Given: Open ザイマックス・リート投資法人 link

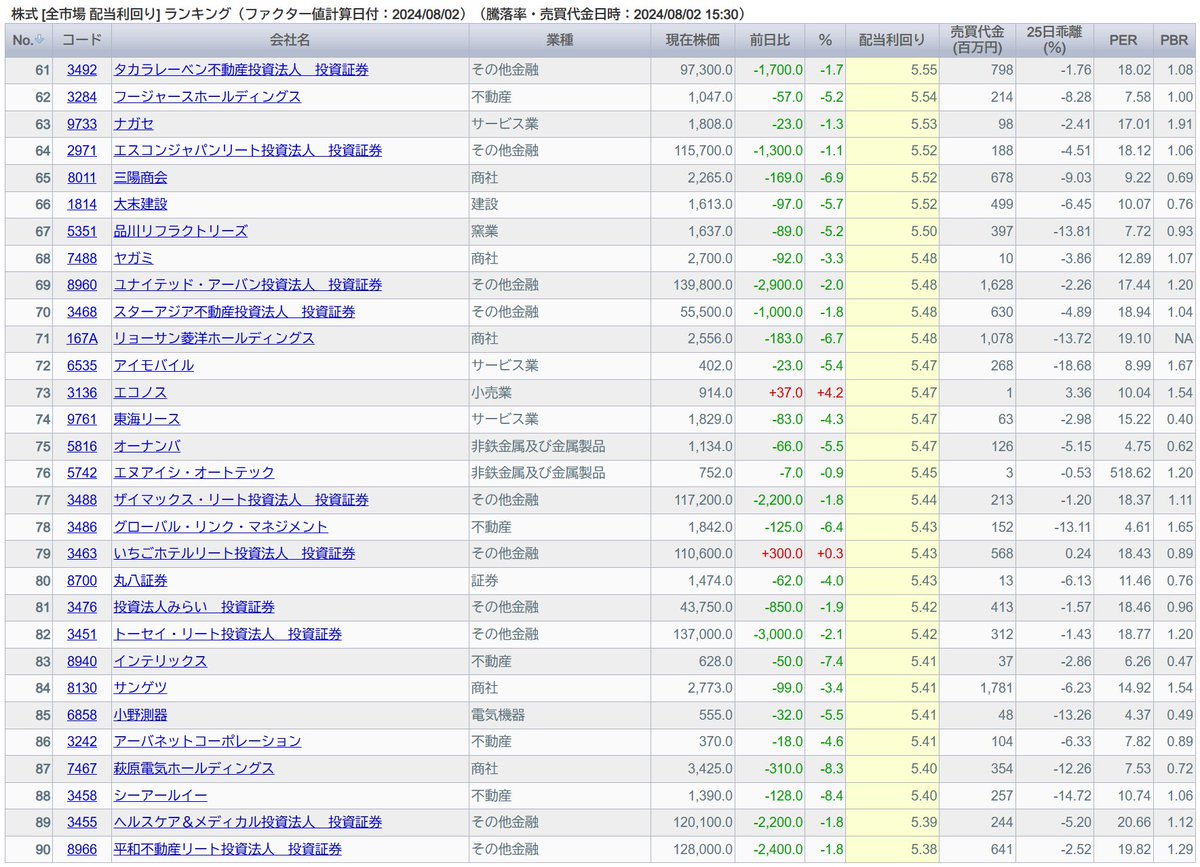Looking at the screenshot, I should [x=241, y=499].
